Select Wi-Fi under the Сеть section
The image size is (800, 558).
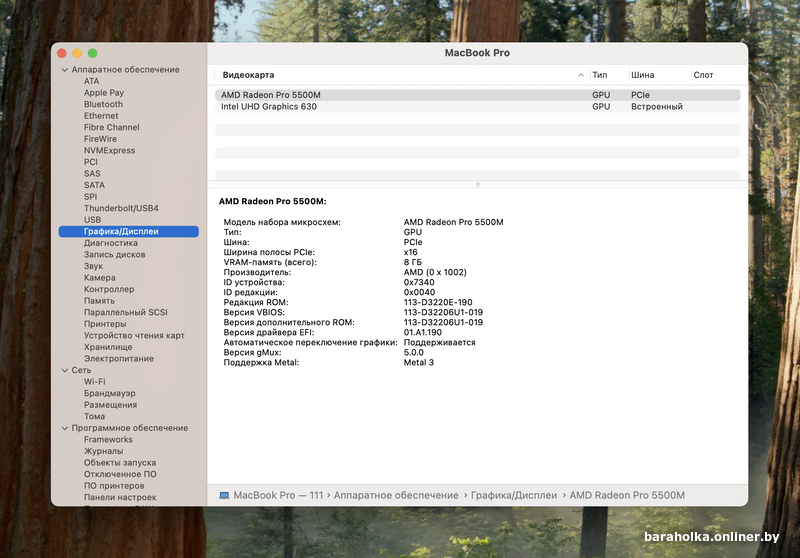tap(94, 381)
